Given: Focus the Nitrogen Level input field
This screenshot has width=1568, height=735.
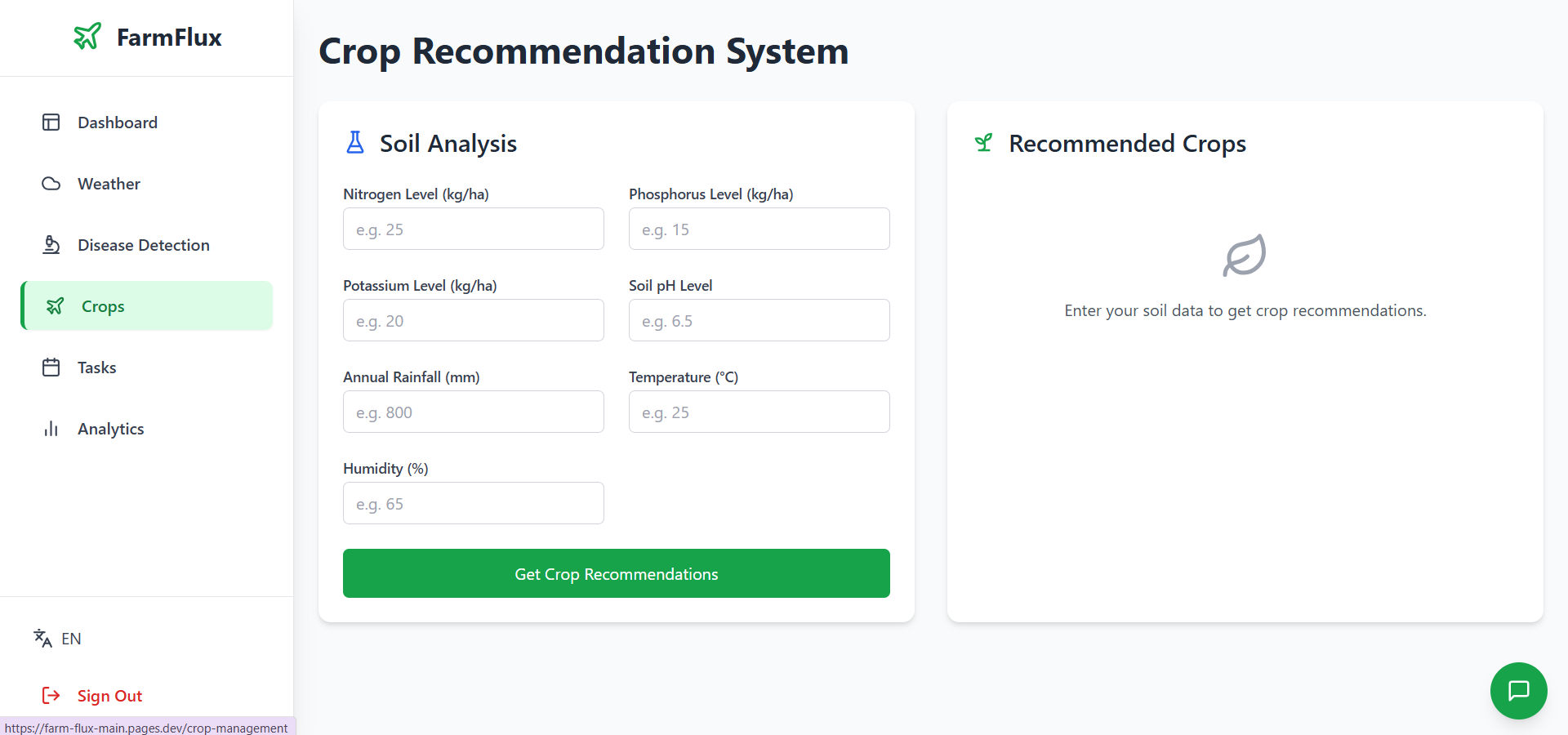Looking at the screenshot, I should click(x=474, y=229).
